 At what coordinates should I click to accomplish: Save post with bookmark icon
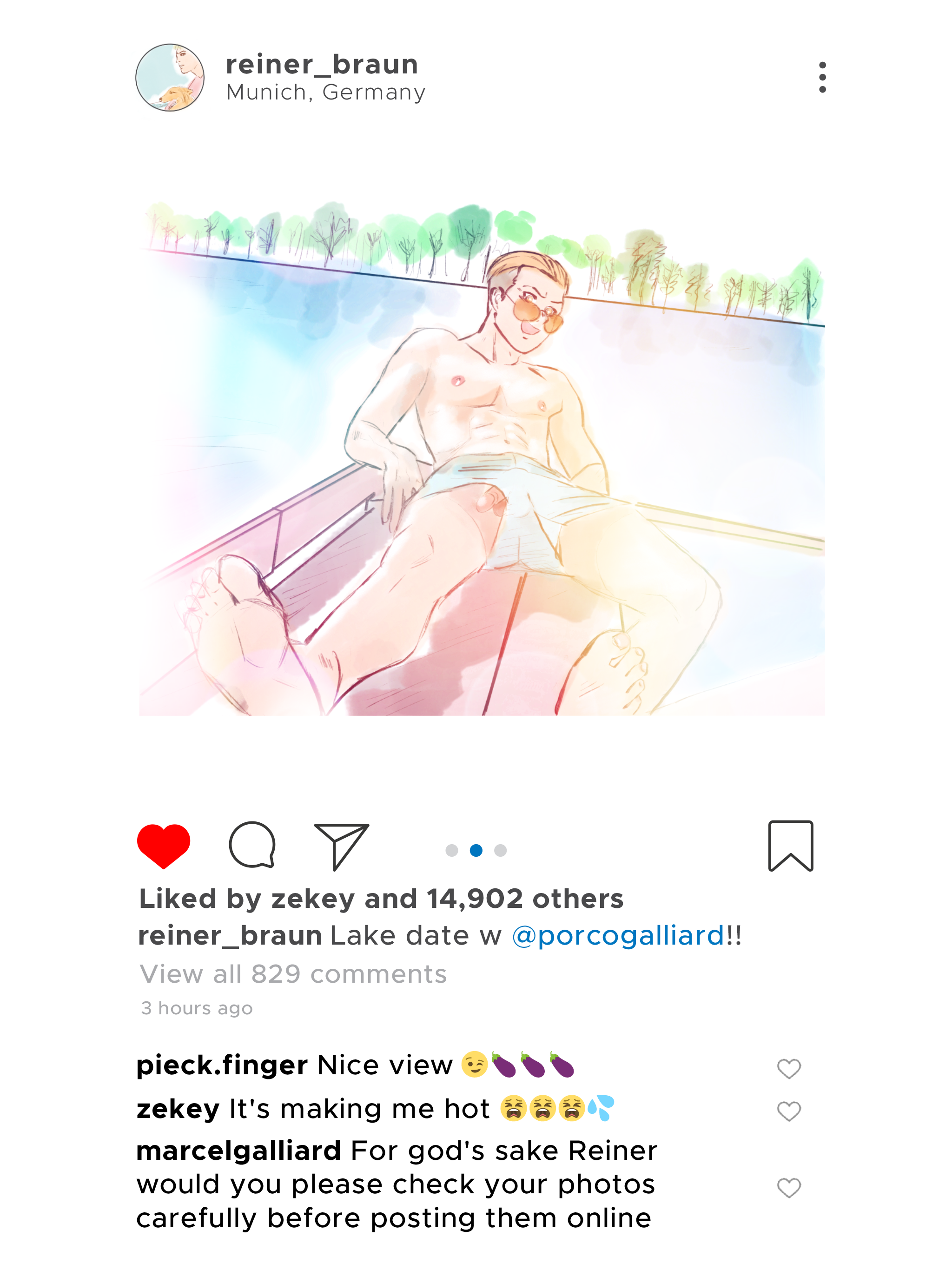(x=790, y=846)
